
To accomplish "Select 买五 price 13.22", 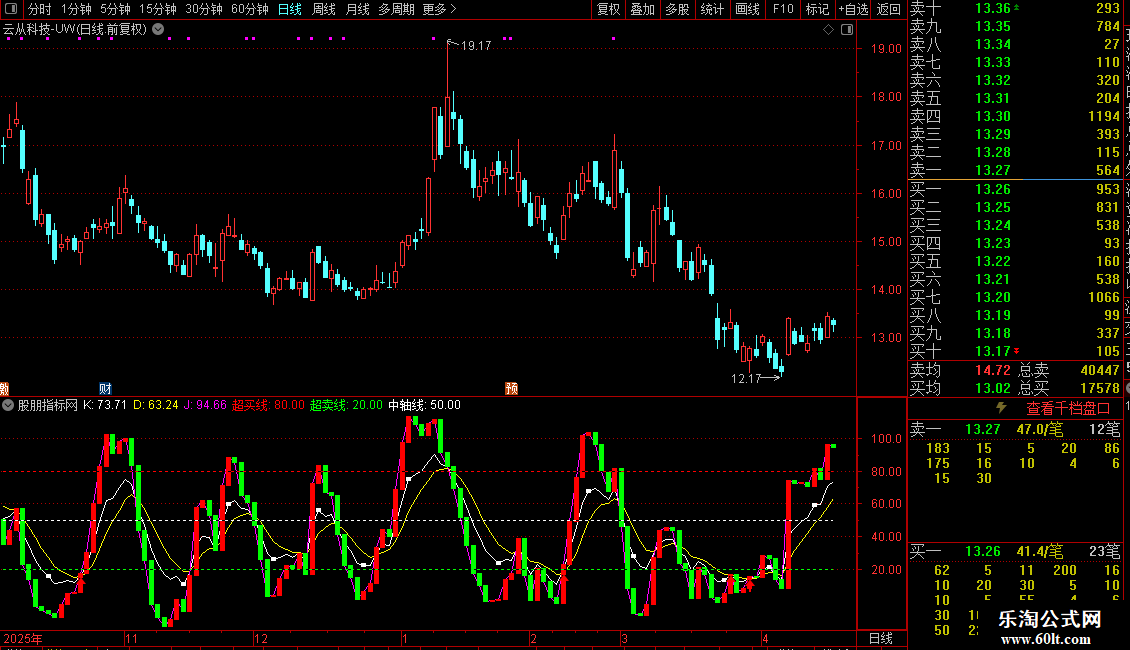I will 992,261.
